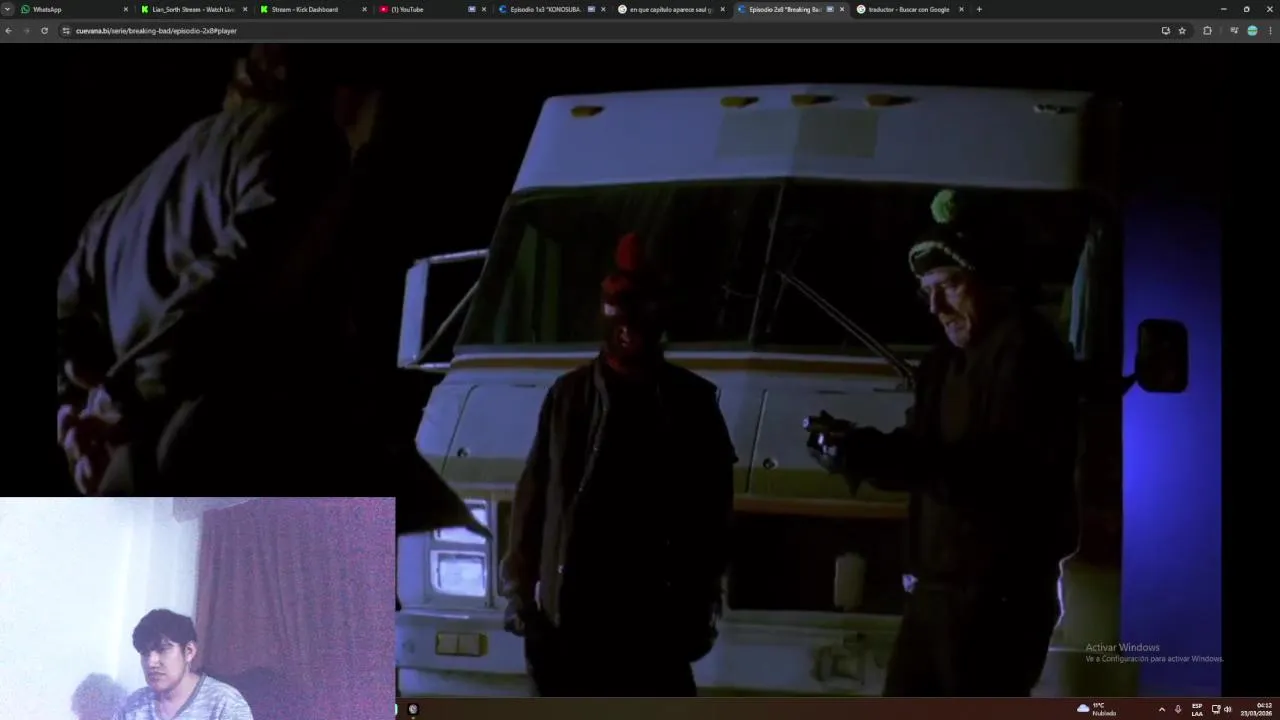1280x720 pixels.
Task: Open the browser profile avatar
Action: click(1252, 31)
